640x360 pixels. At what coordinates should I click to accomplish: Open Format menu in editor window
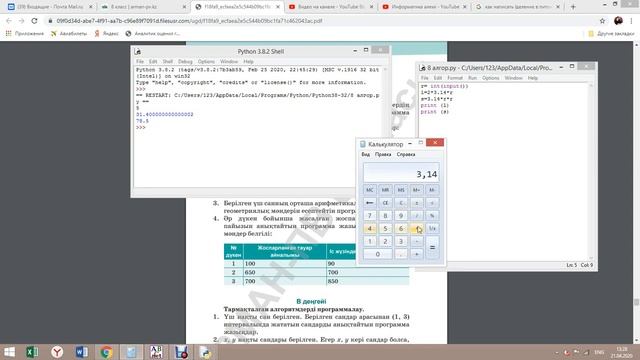(455, 78)
